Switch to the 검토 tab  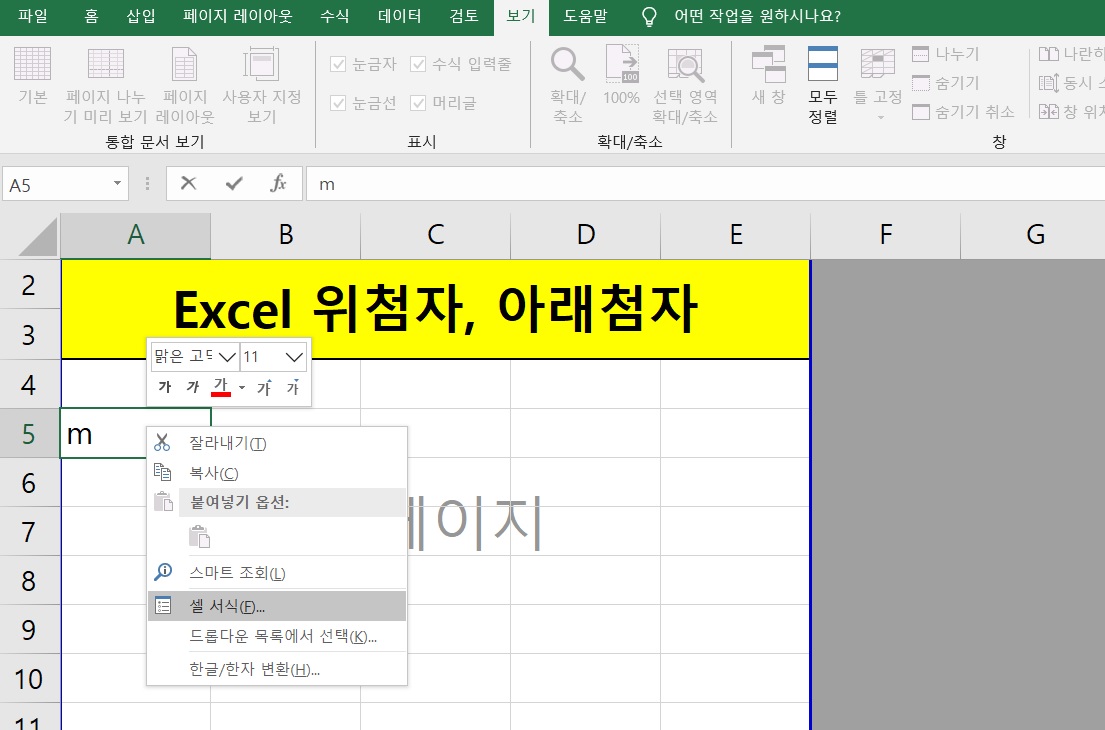click(464, 16)
